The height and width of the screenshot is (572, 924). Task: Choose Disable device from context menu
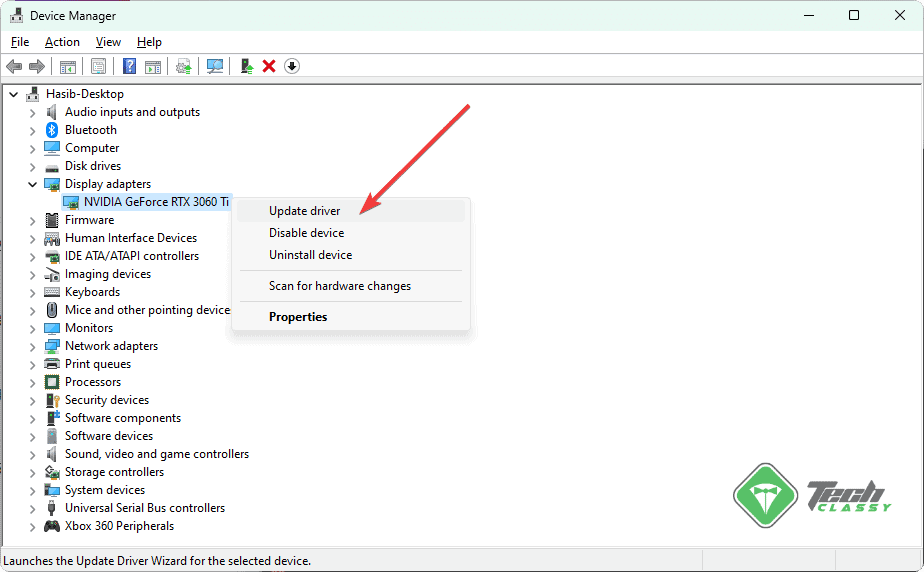[351, 233]
